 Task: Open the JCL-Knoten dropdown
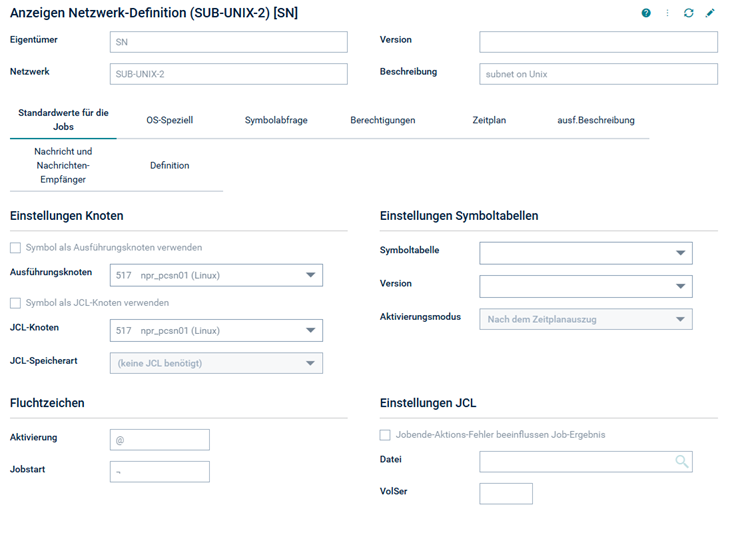(x=216, y=330)
